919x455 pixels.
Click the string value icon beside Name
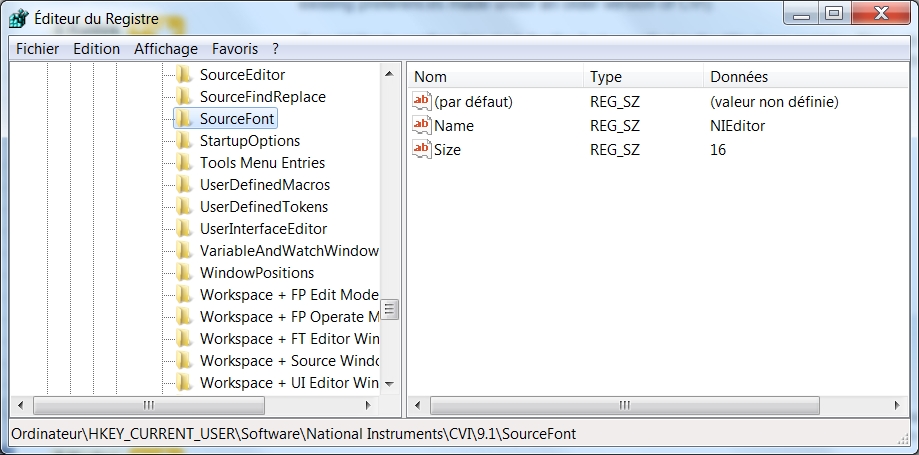click(x=422, y=126)
